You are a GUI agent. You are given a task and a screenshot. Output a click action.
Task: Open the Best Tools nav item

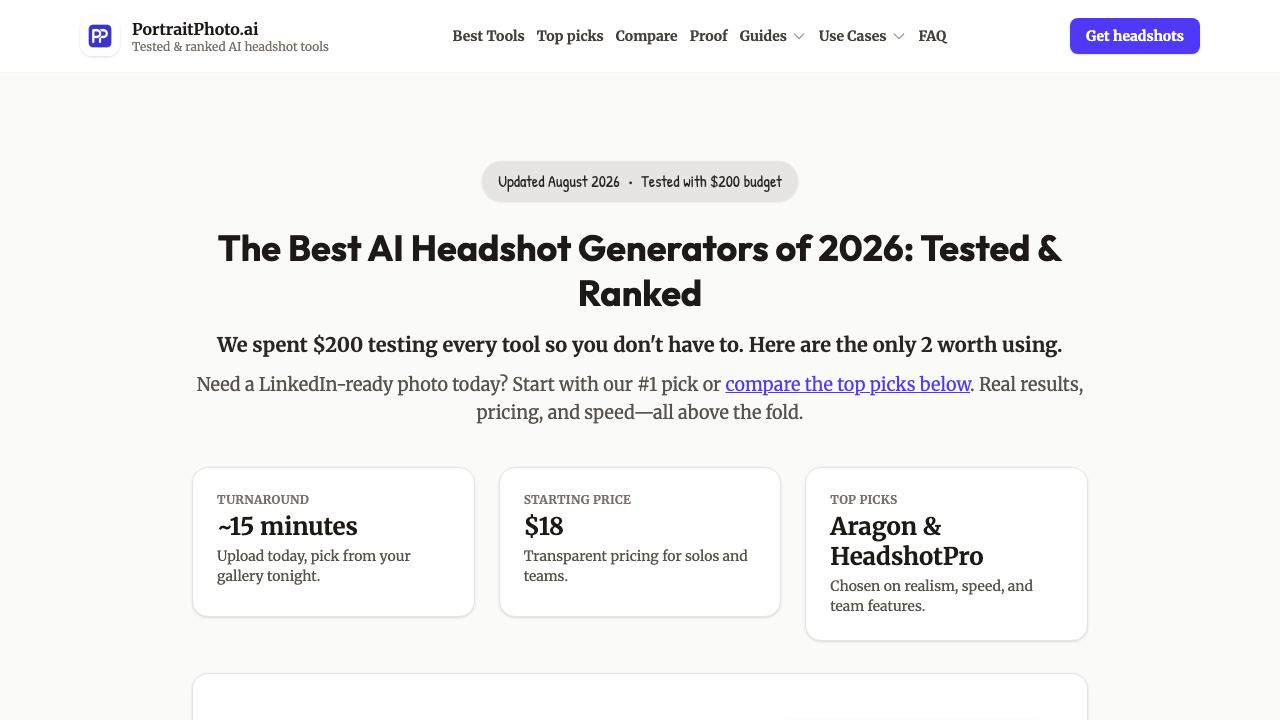pos(488,36)
